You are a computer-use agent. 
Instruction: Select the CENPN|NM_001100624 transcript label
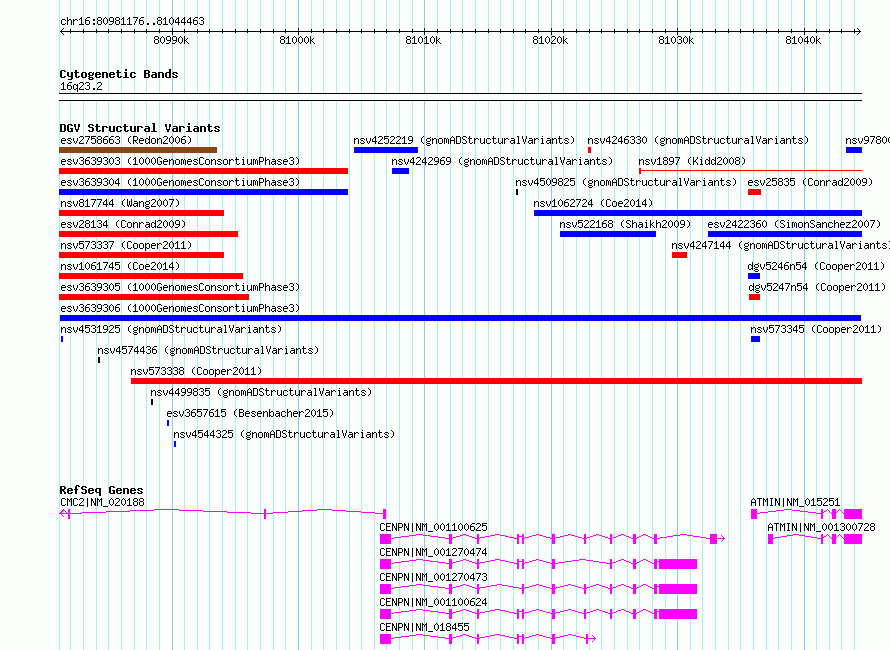(x=433, y=602)
